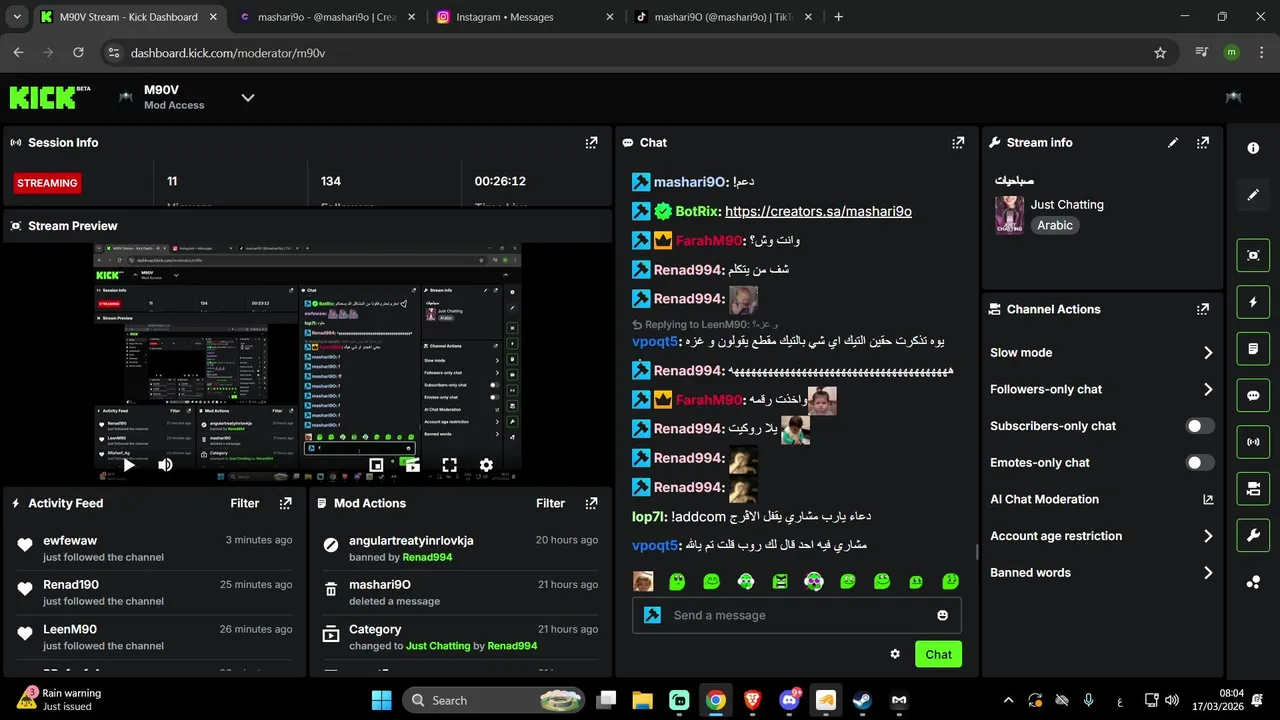1280x720 pixels.
Task: Click the creators.sa/mashari9o link in chat
Action: tap(818, 211)
